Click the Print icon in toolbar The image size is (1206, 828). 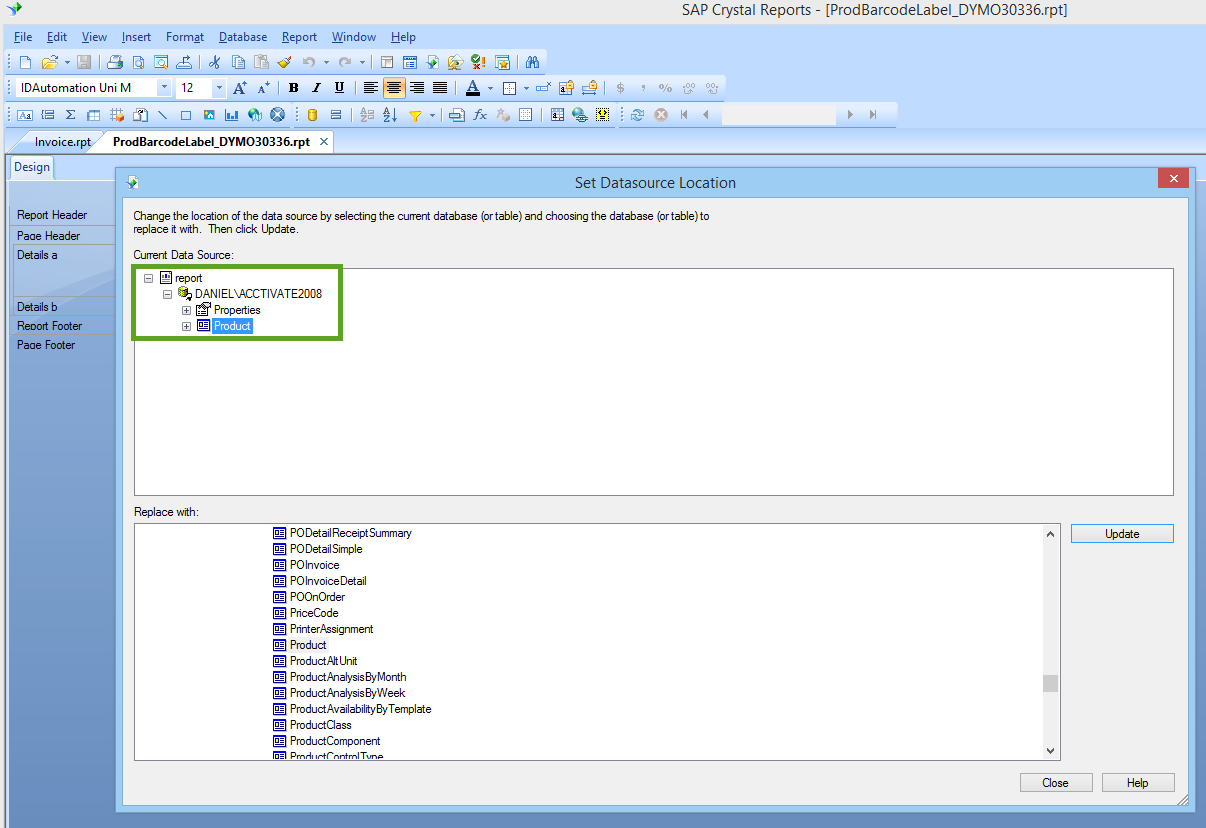click(116, 62)
